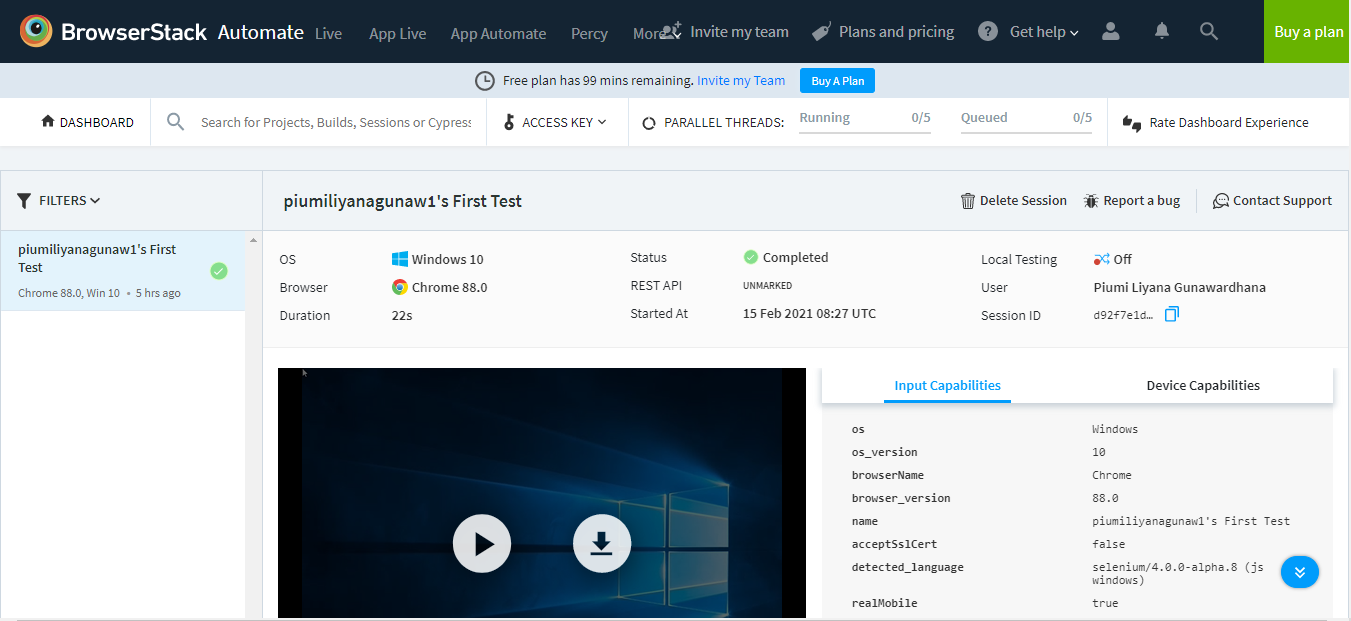Go to Dashboard

(87, 122)
